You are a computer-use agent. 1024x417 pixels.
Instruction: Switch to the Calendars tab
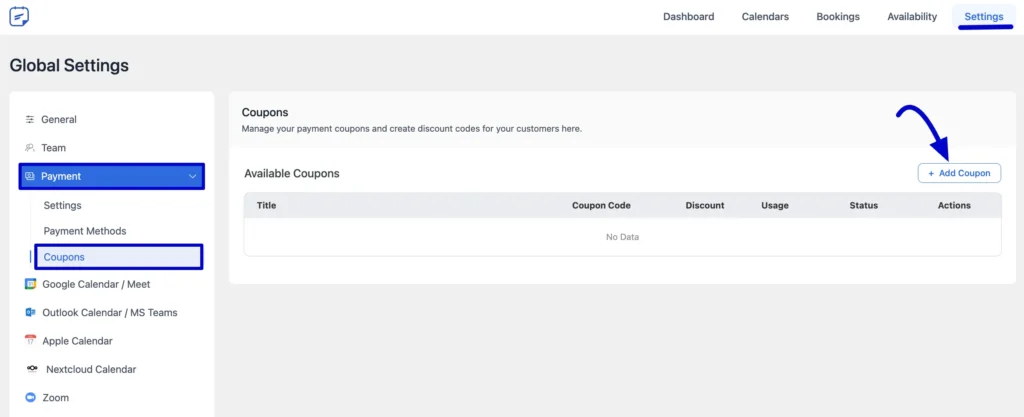click(x=765, y=17)
